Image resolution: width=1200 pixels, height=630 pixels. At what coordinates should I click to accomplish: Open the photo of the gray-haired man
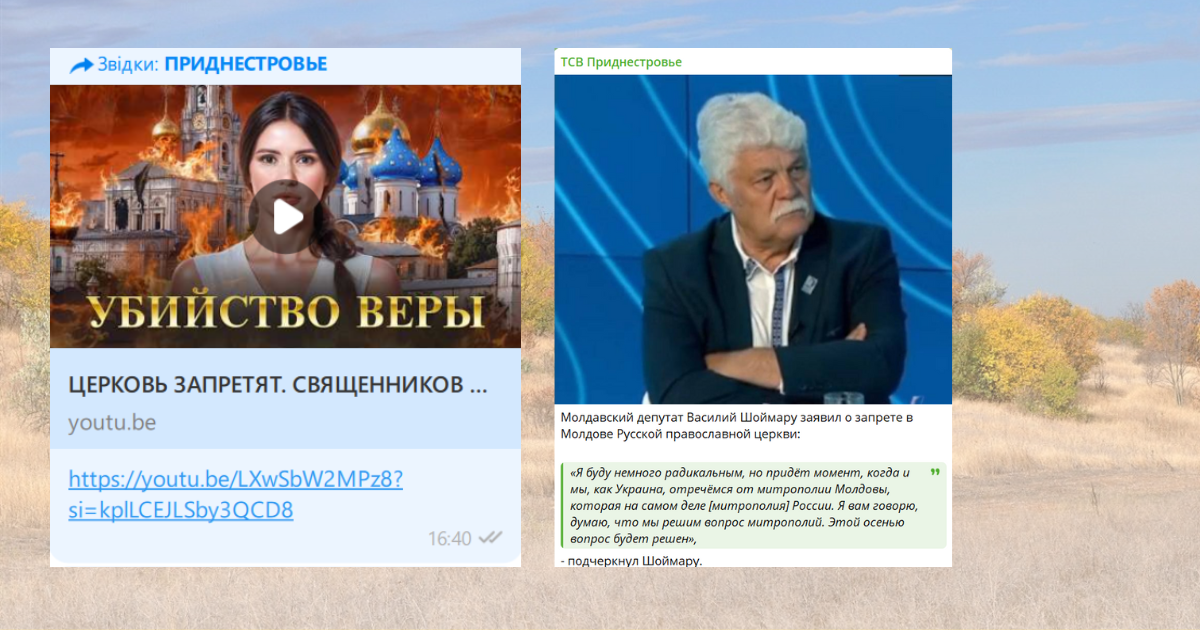(x=753, y=239)
